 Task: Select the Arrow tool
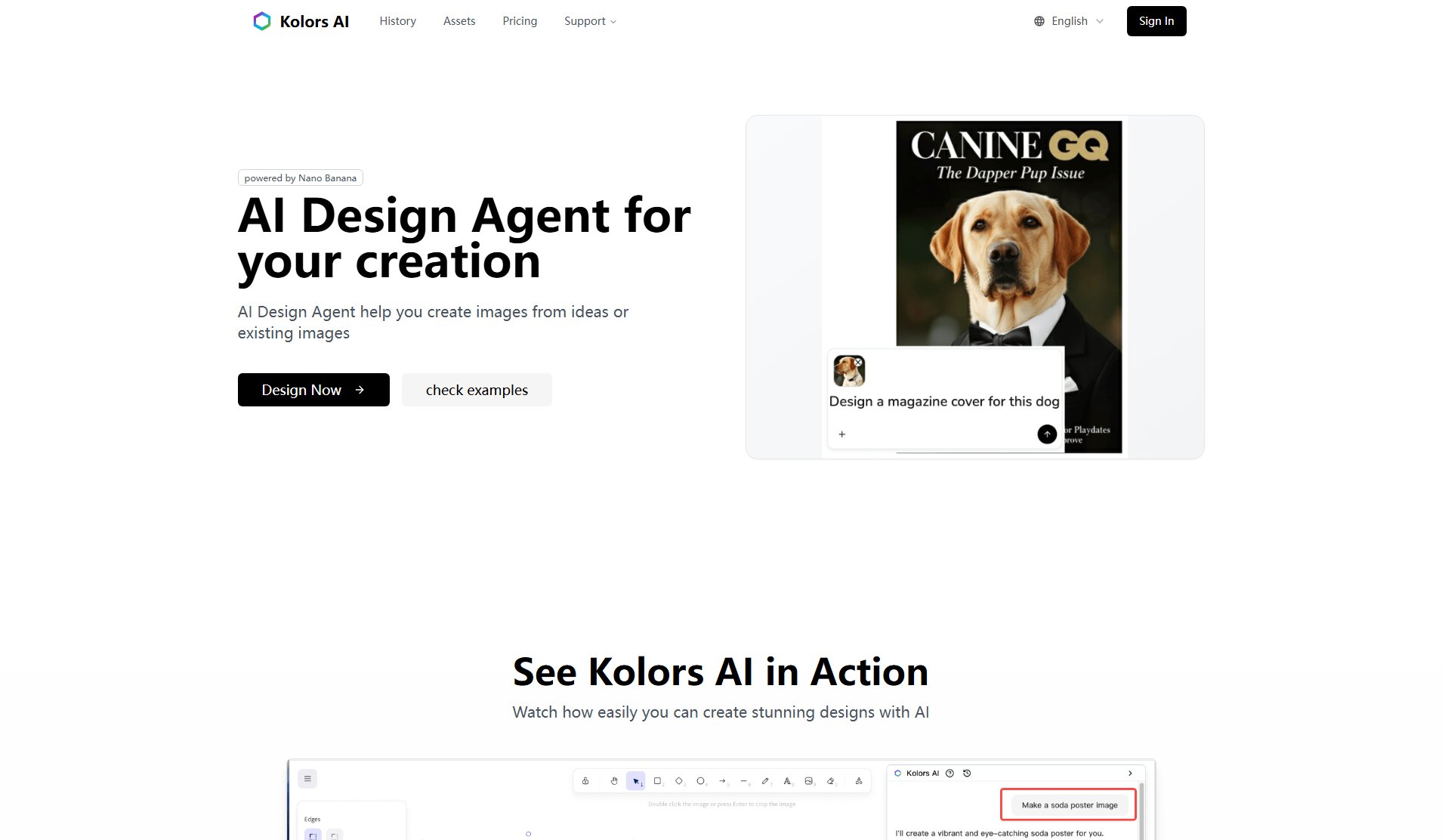point(723,782)
